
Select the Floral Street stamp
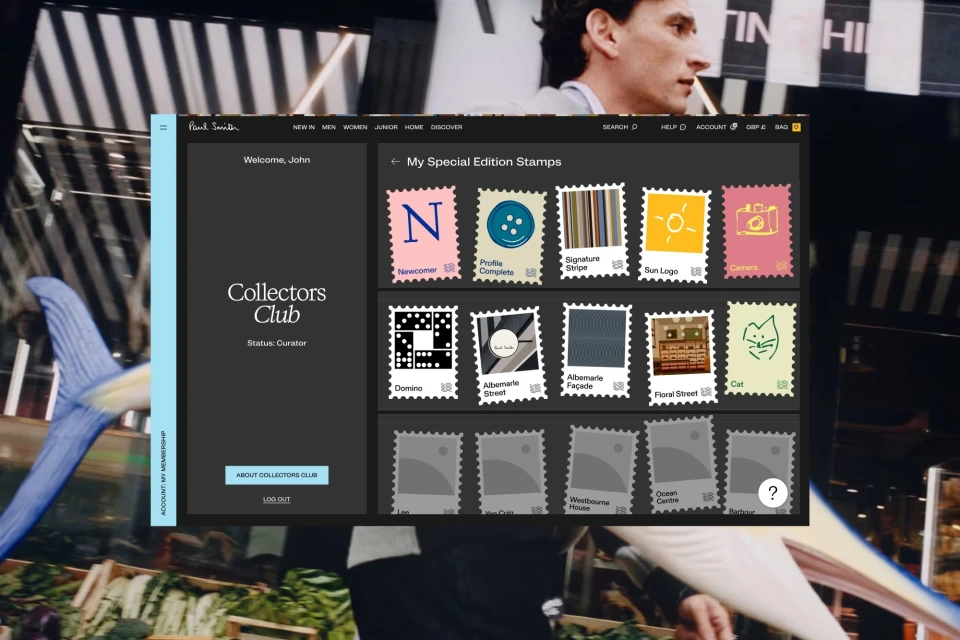coord(681,357)
